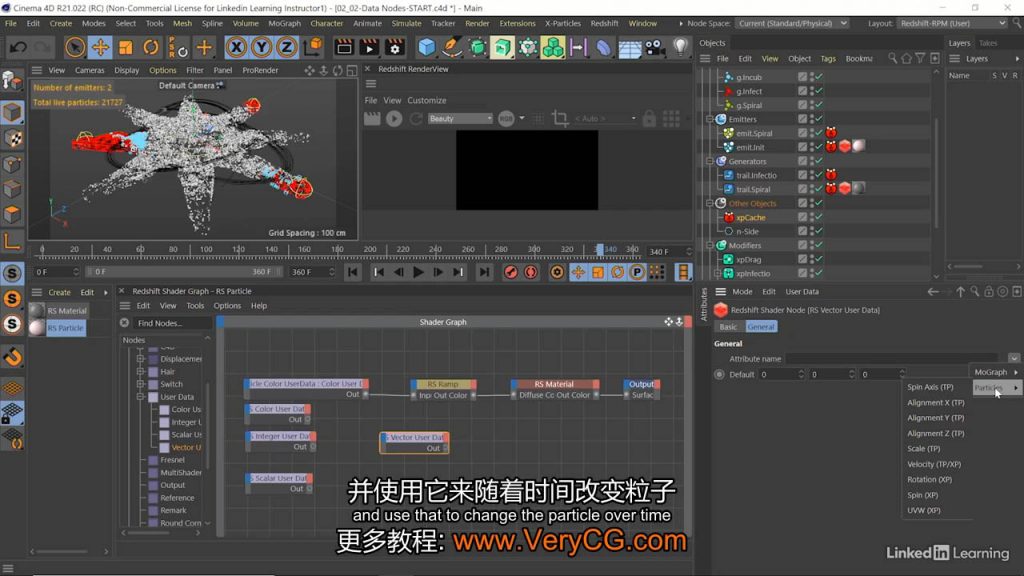Click Customize in Redshift RenderView
Screen dimensions: 1024x576
[426, 101]
